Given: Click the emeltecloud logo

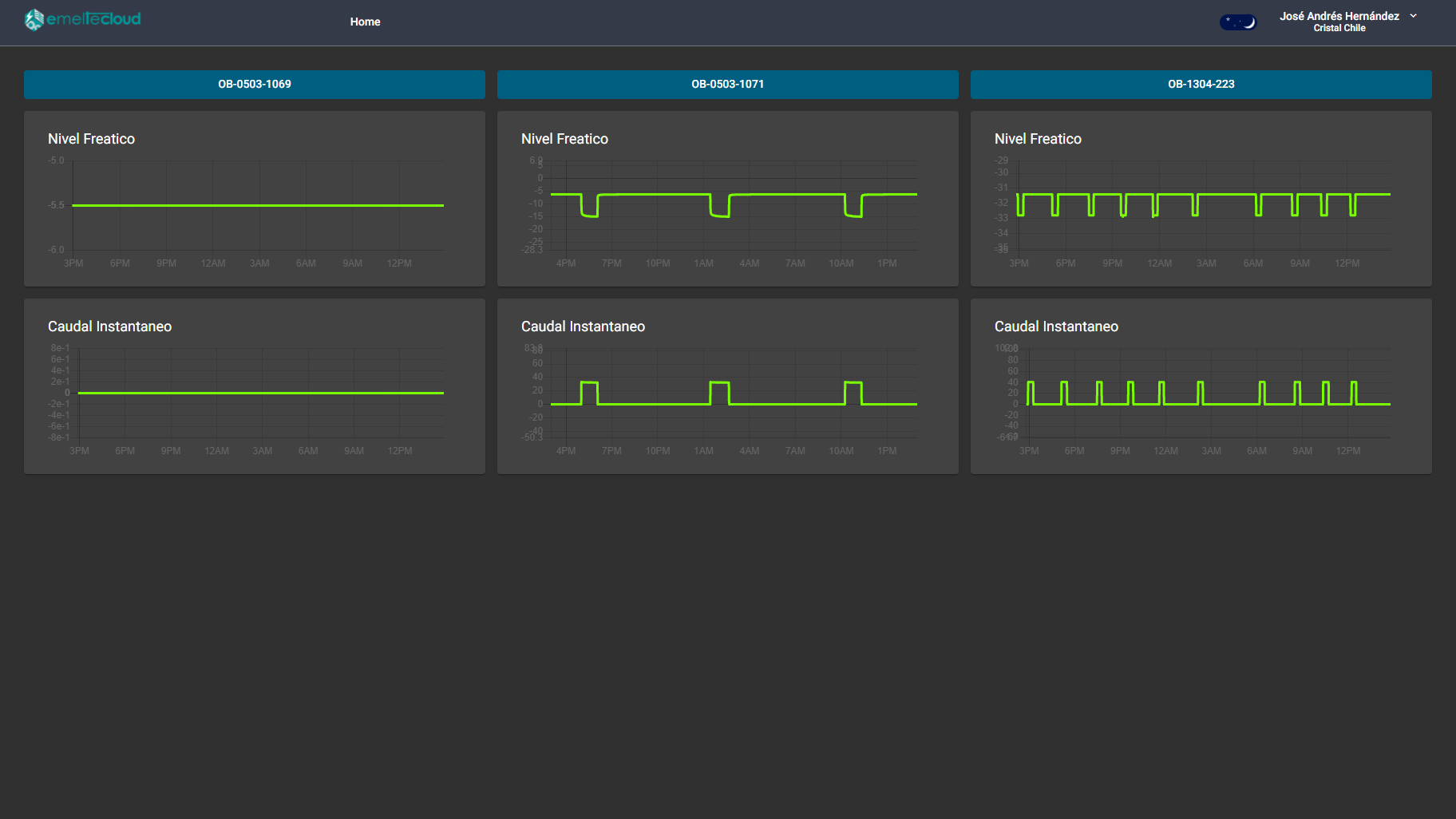Looking at the screenshot, I should coord(82,19).
